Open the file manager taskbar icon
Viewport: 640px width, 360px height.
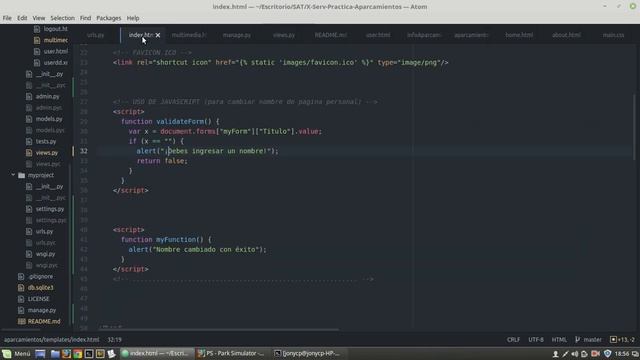coord(55,353)
